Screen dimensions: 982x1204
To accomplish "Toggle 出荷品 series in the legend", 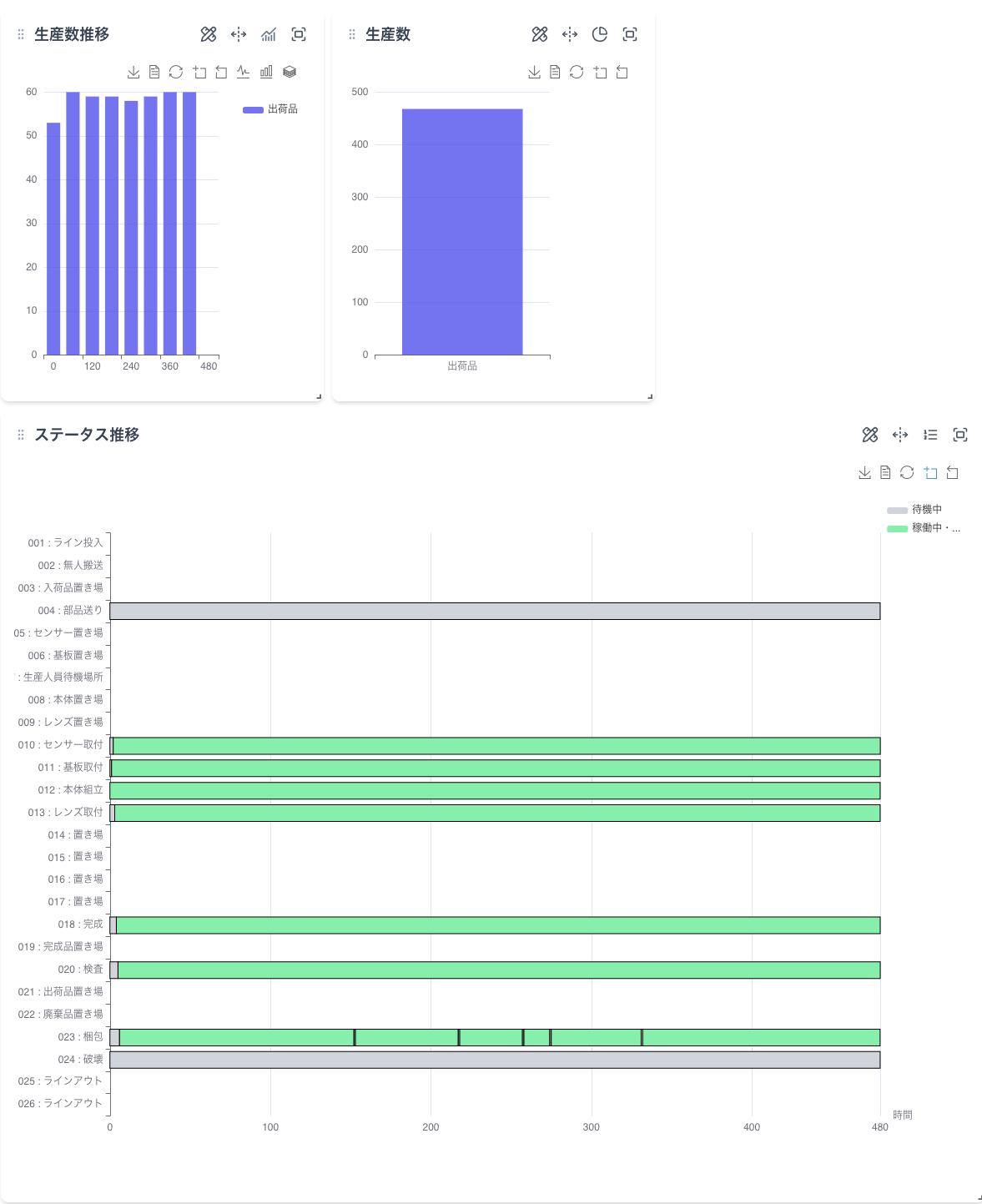I will tap(270, 109).
